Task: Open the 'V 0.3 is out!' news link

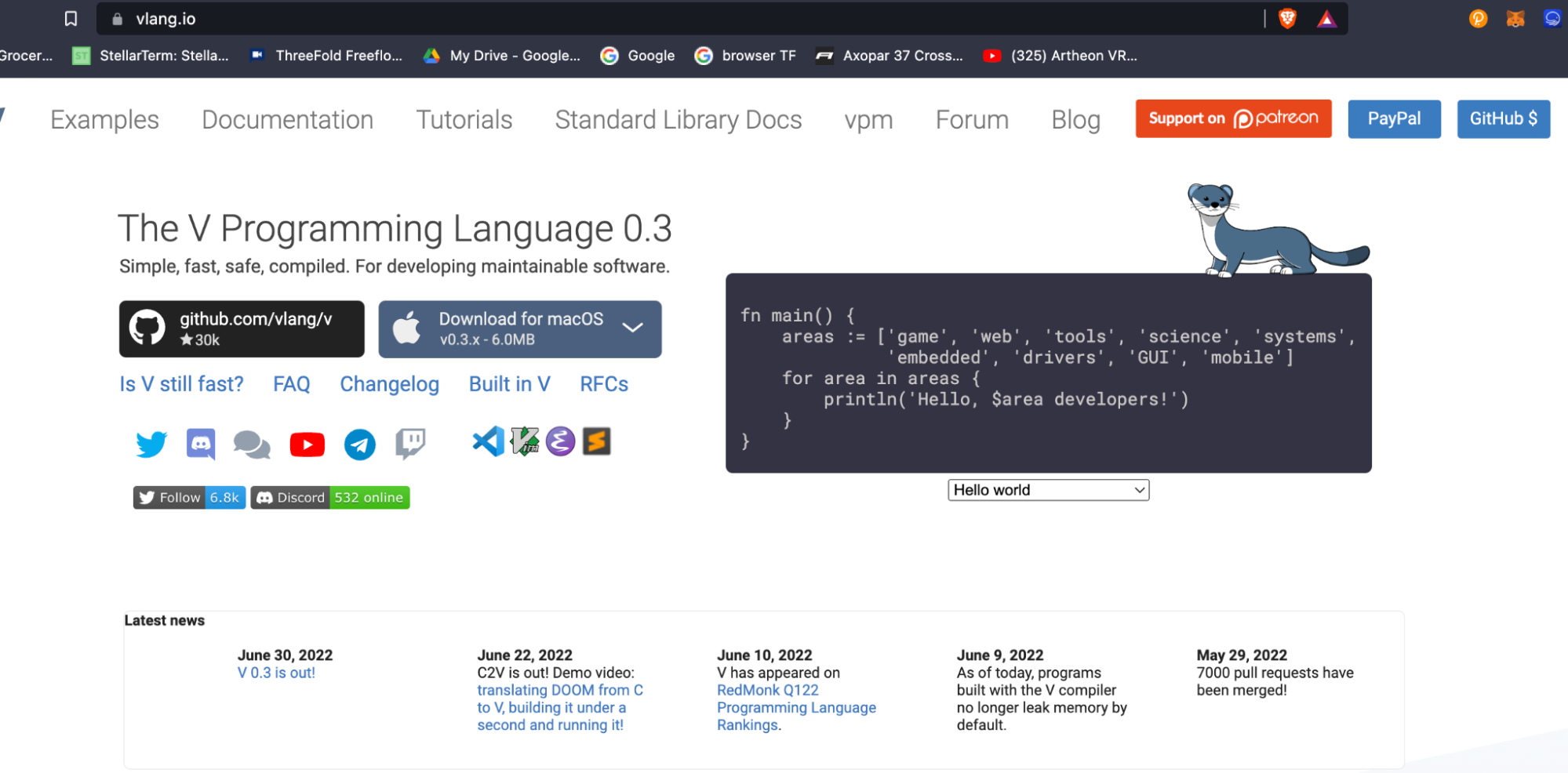Action: (276, 673)
